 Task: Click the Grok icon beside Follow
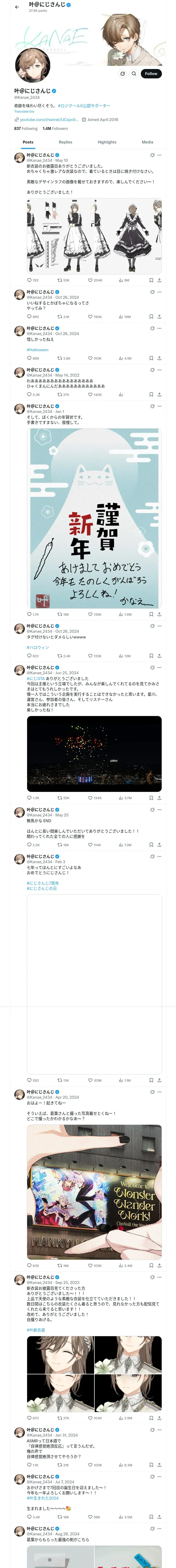[x=123, y=74]
